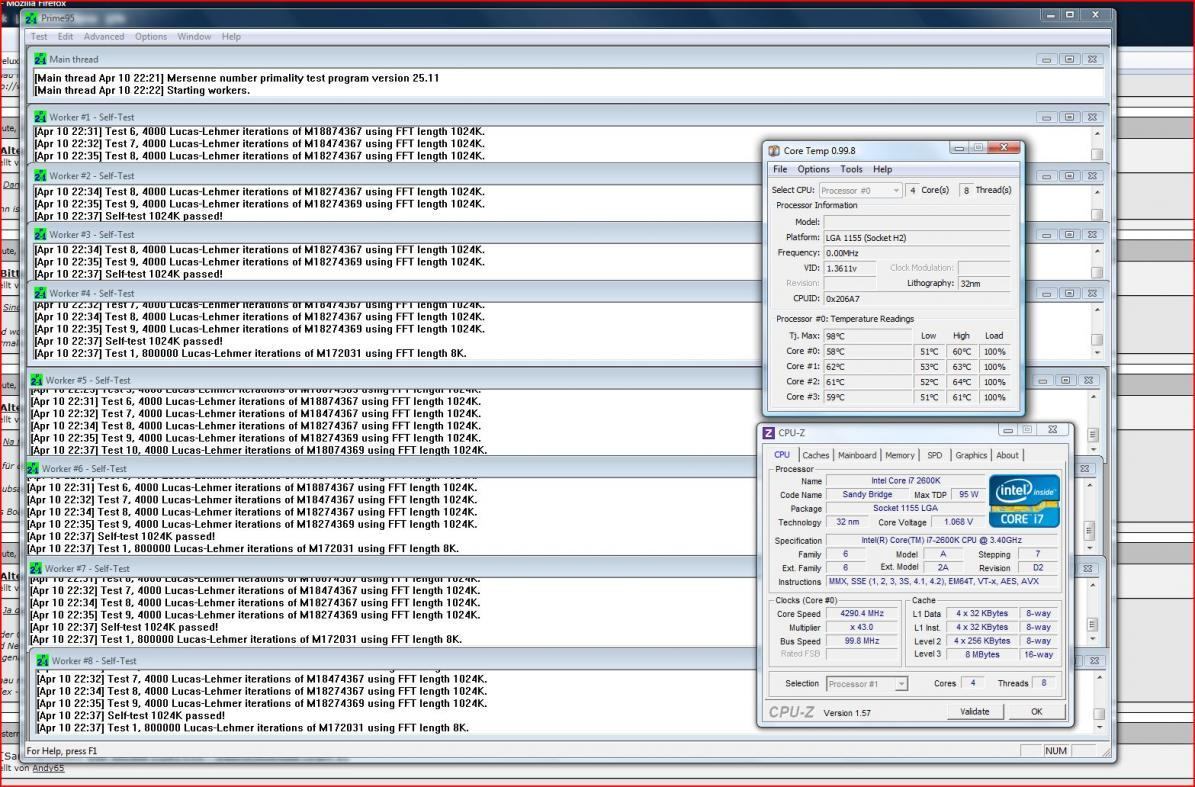Image resolution: width=1195 pixels, height=787 pixels.
Task: Switch to the Mainboard tab in CPU-Z
Action: 857,455
